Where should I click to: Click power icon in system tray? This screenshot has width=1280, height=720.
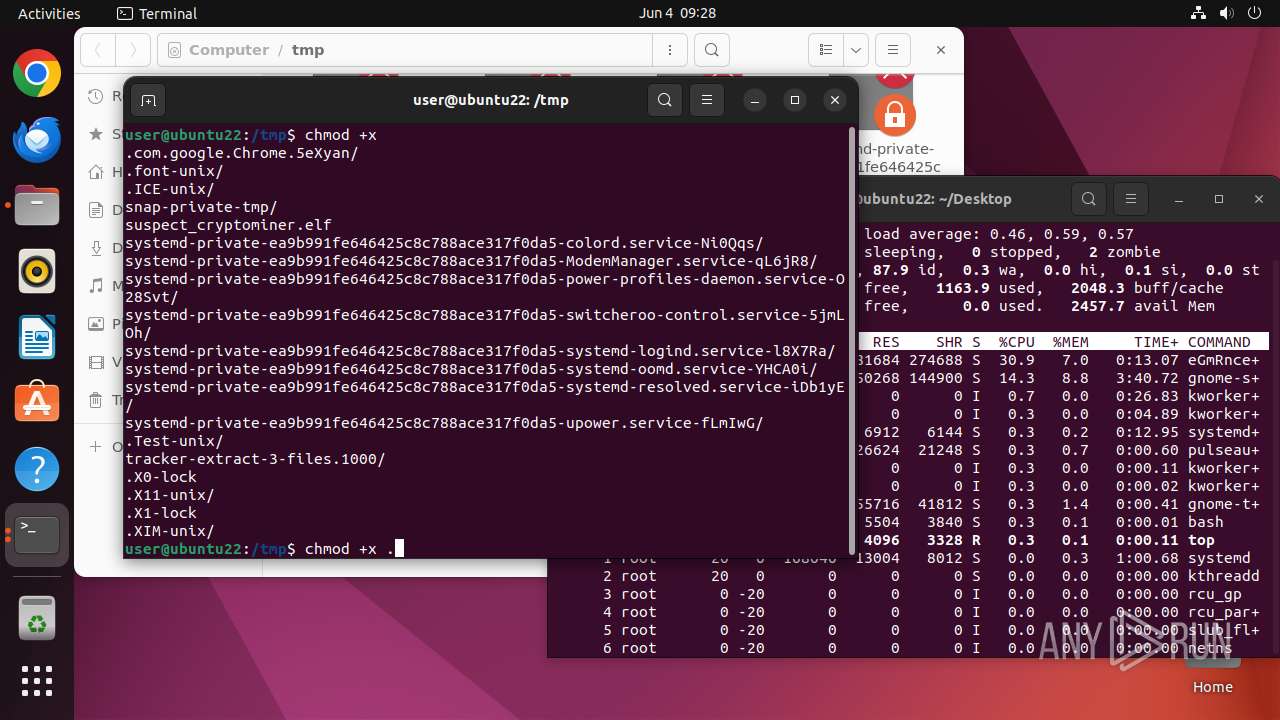(x=1255, y=13)
